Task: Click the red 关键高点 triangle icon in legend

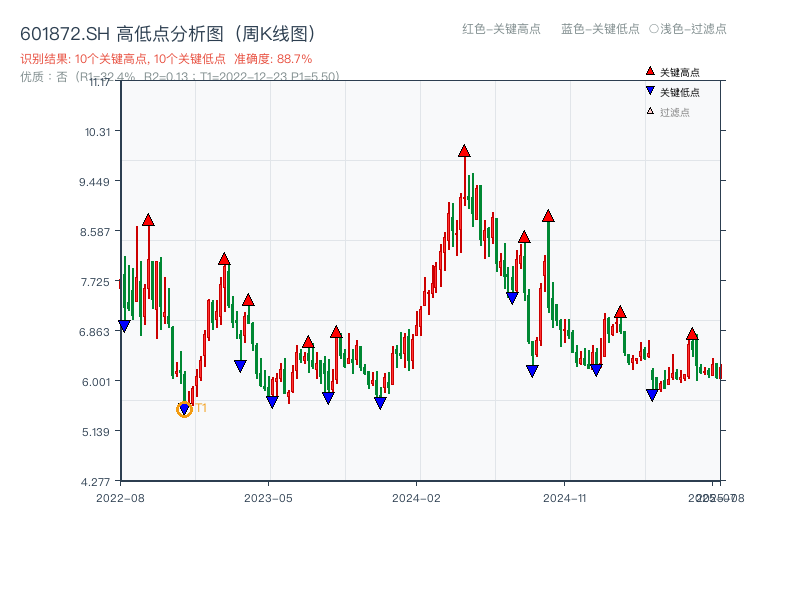Action: 650,71
